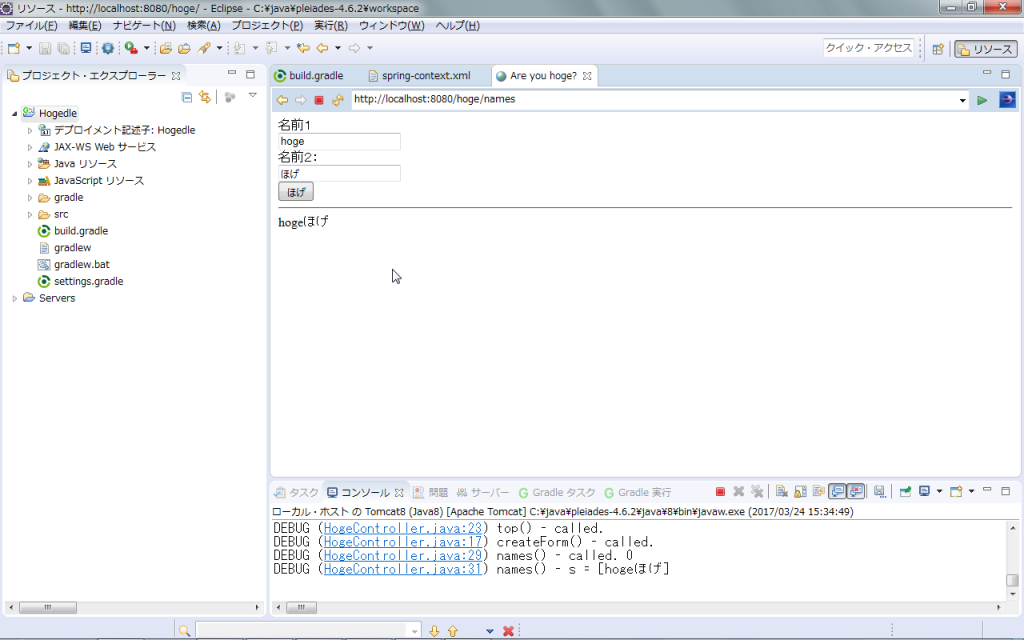Expand the gradle folder
This screenshot has width=1024, height=640.
tap(29, 198)
